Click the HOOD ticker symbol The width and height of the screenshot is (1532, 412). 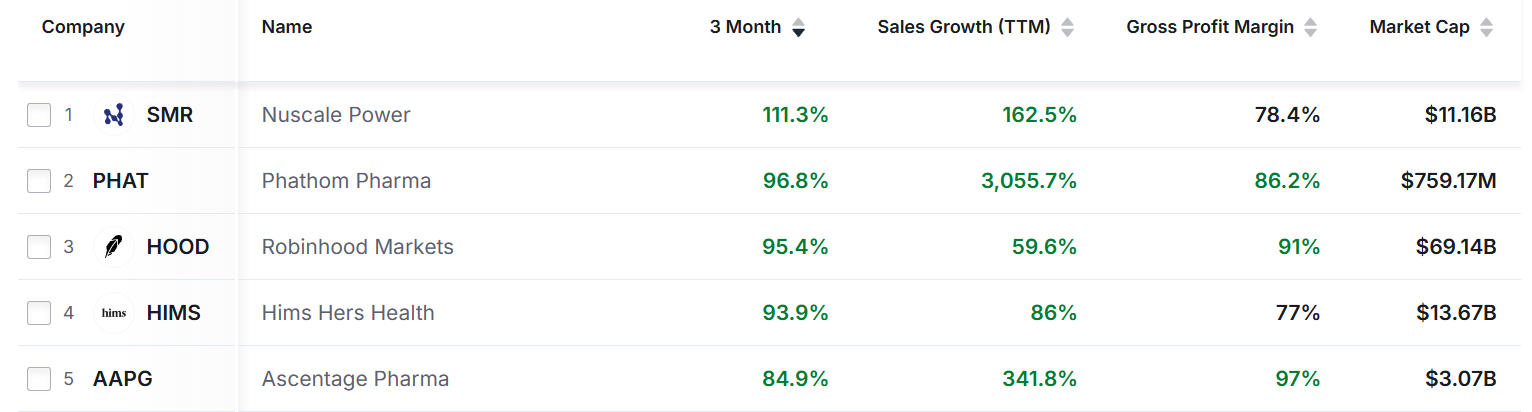pyautogui.click(x=178, y=247)
